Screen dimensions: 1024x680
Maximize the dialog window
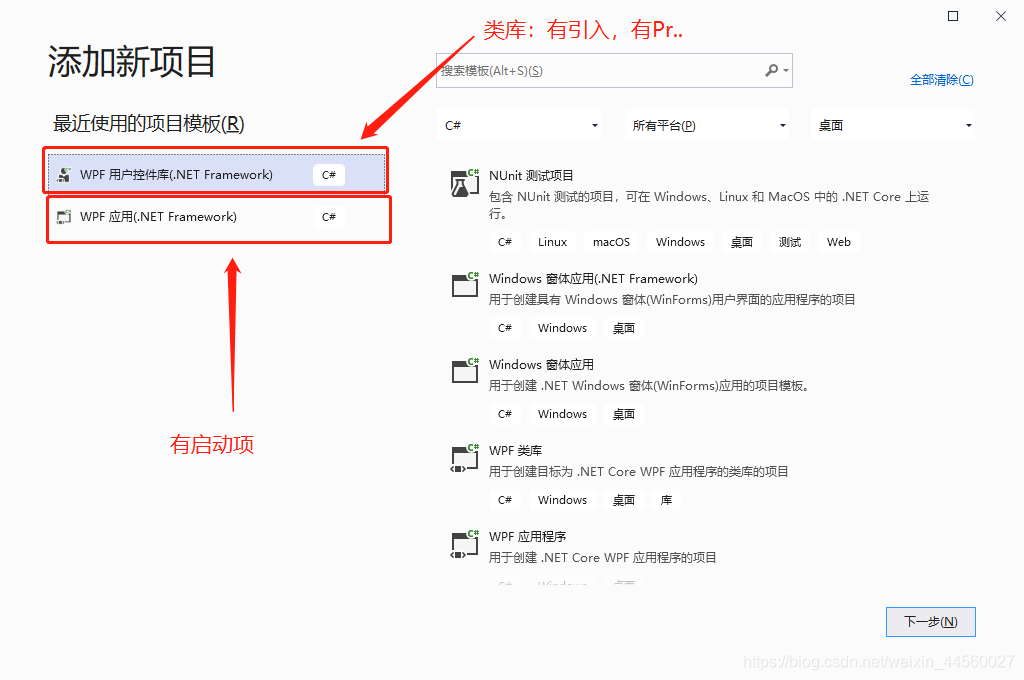953,16
